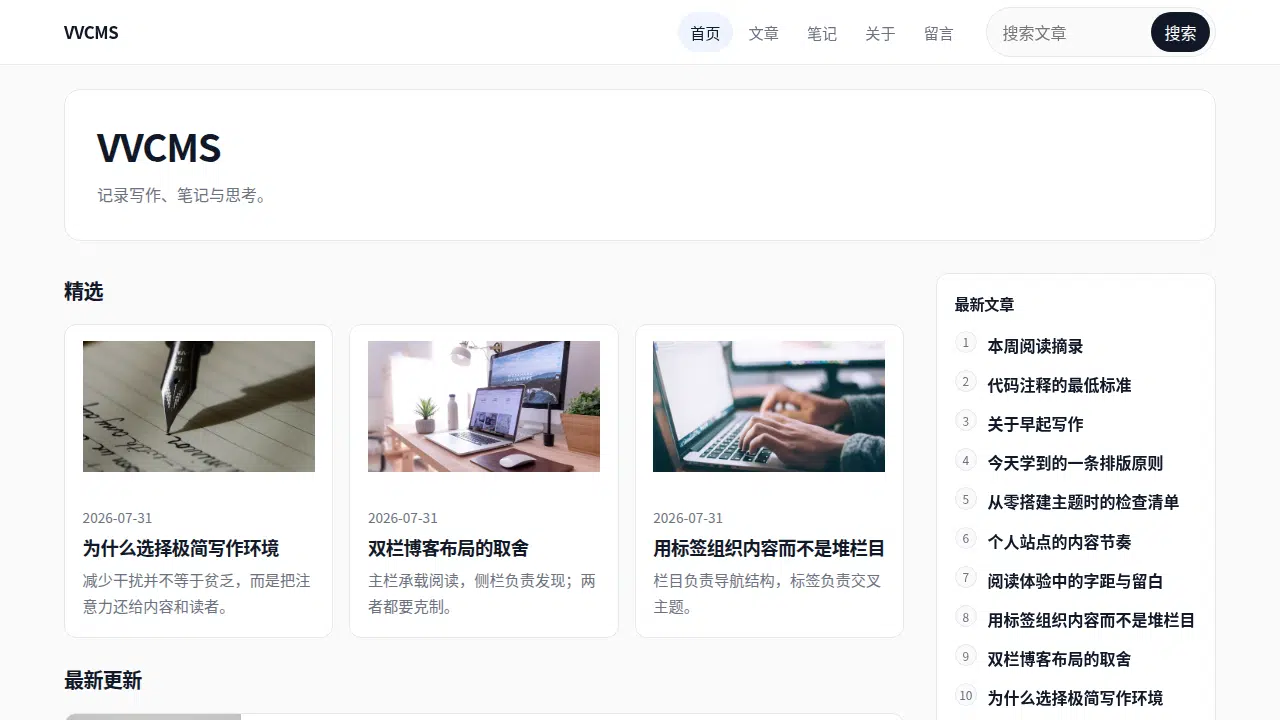
Task: Click the 精选 section heading
Action: [84, 291]
